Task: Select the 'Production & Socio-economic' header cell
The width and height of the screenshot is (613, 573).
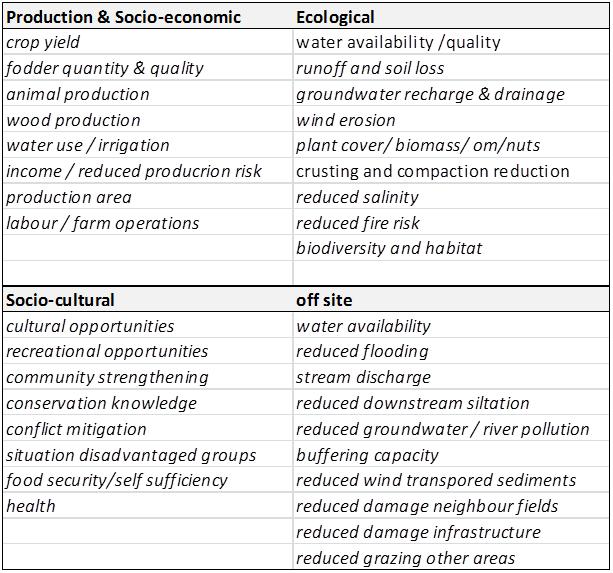Action: pyautogui.click(x=123, y=17)
